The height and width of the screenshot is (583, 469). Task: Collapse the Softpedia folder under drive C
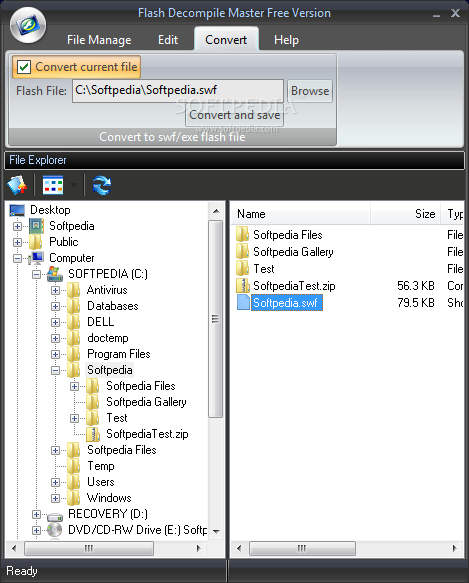click(x=55, y=370)
